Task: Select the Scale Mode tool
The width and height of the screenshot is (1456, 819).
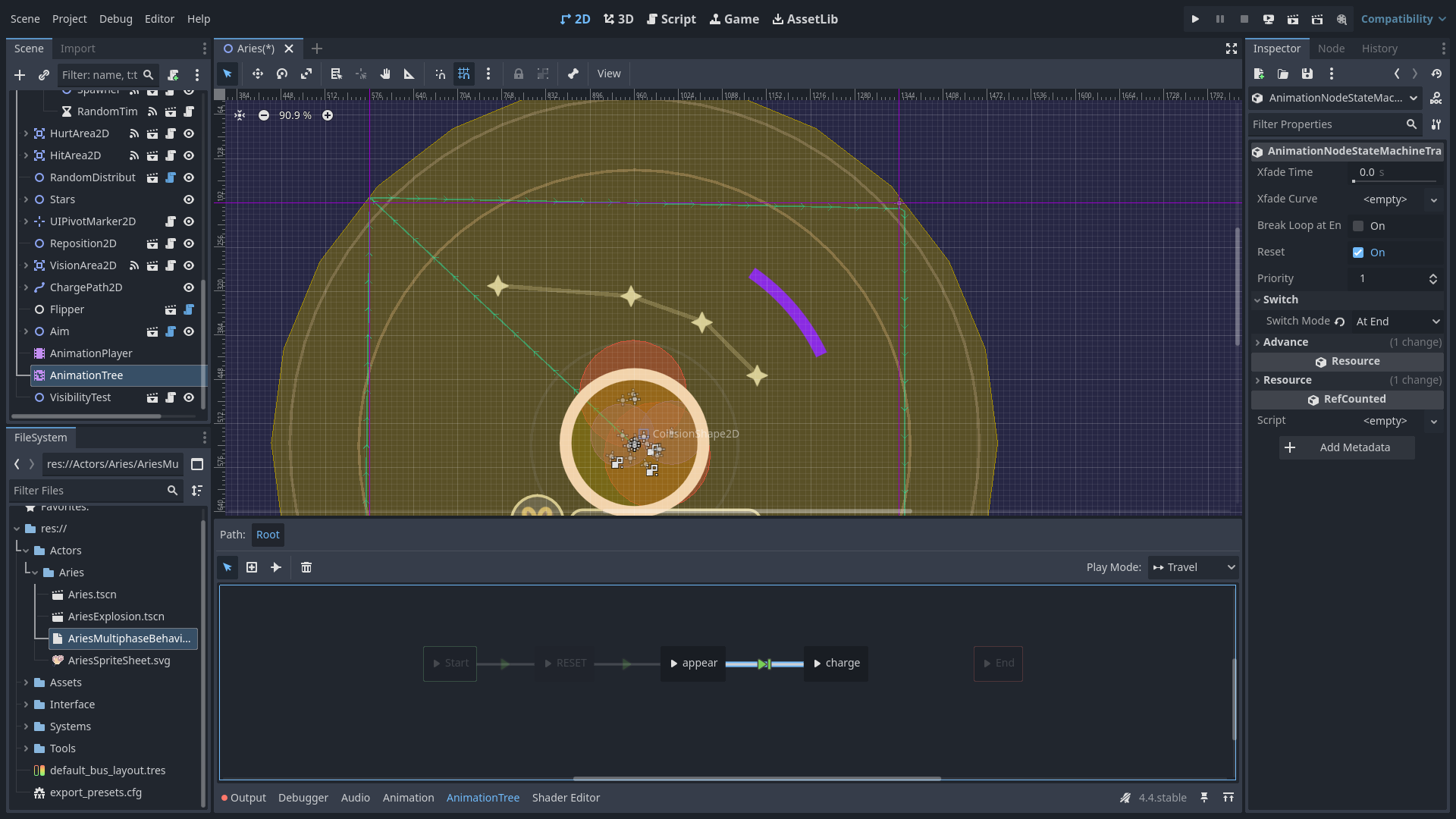Action: [x=306, y=74]
